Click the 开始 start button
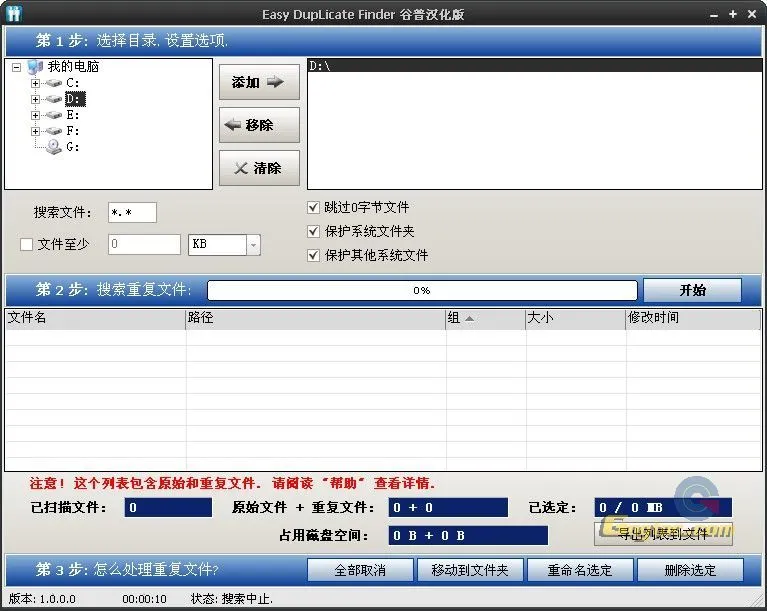767x611 pixels. 692,290
